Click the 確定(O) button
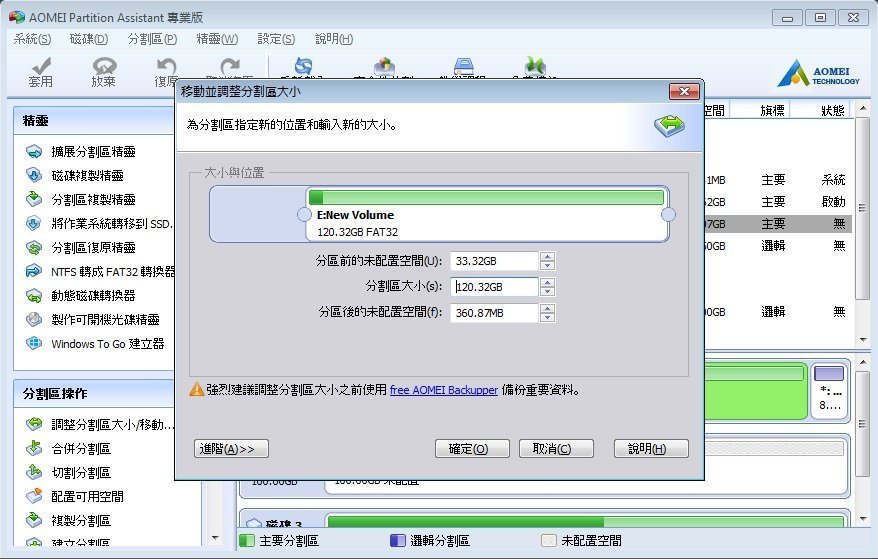The height and width of the screenshot is (559, 878). pos(472,449)
